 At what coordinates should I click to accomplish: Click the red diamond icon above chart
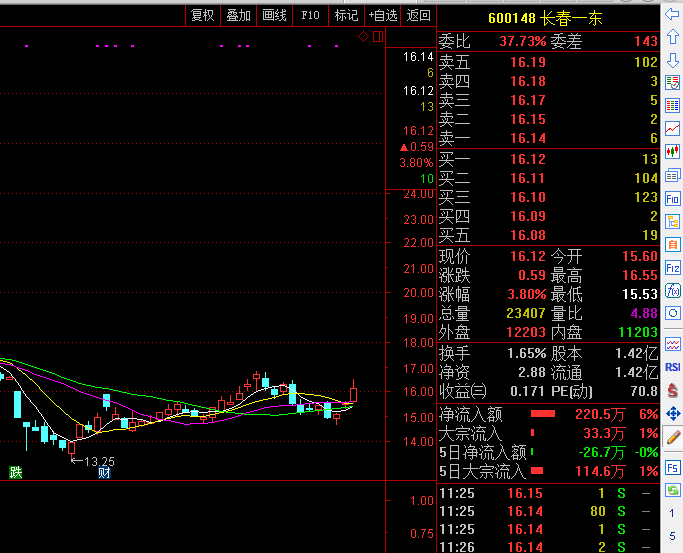pyautogui.click(x=363, y=37)
